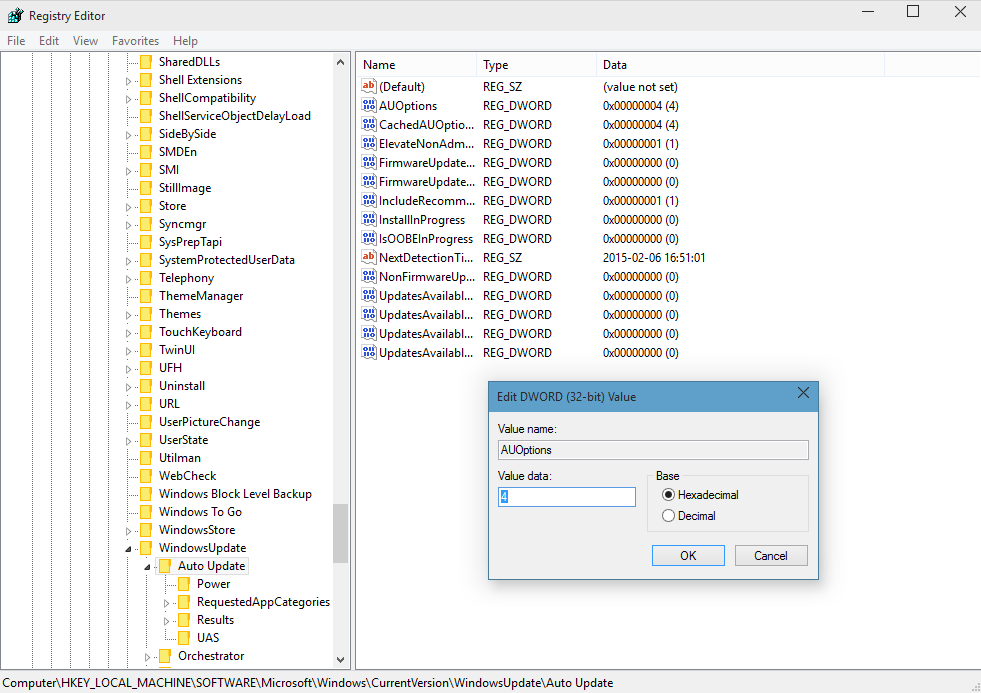Expand the RequestedAppCategories tree node
This screenshot has height=693, width=981.
166,604
